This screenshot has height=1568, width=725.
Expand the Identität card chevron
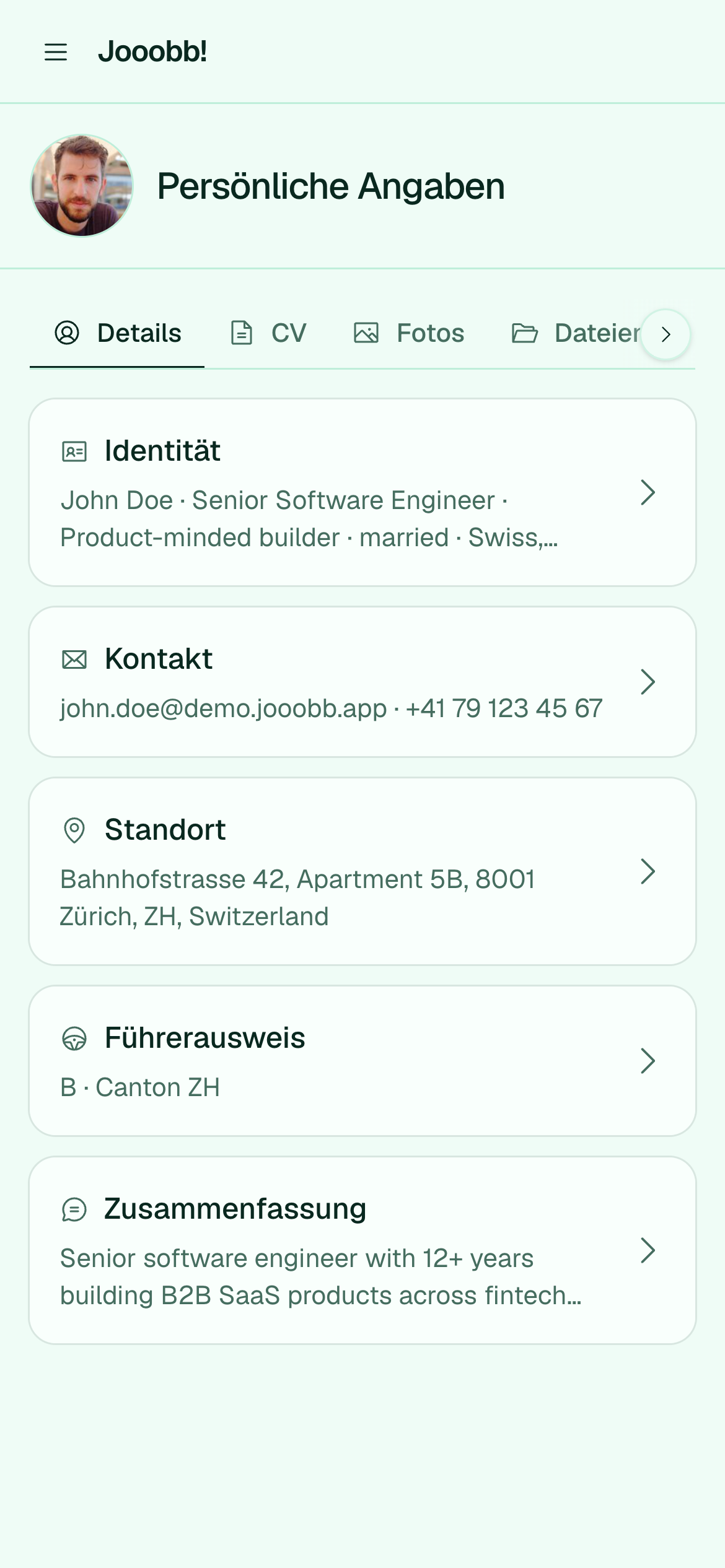tap(648, 493)
